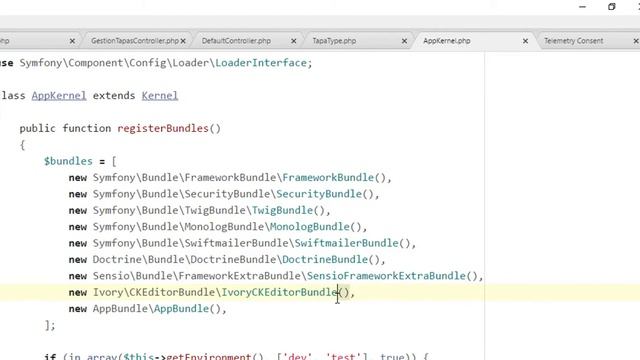
Task: Click the Kernel parent class name
Action: [160, 96]
